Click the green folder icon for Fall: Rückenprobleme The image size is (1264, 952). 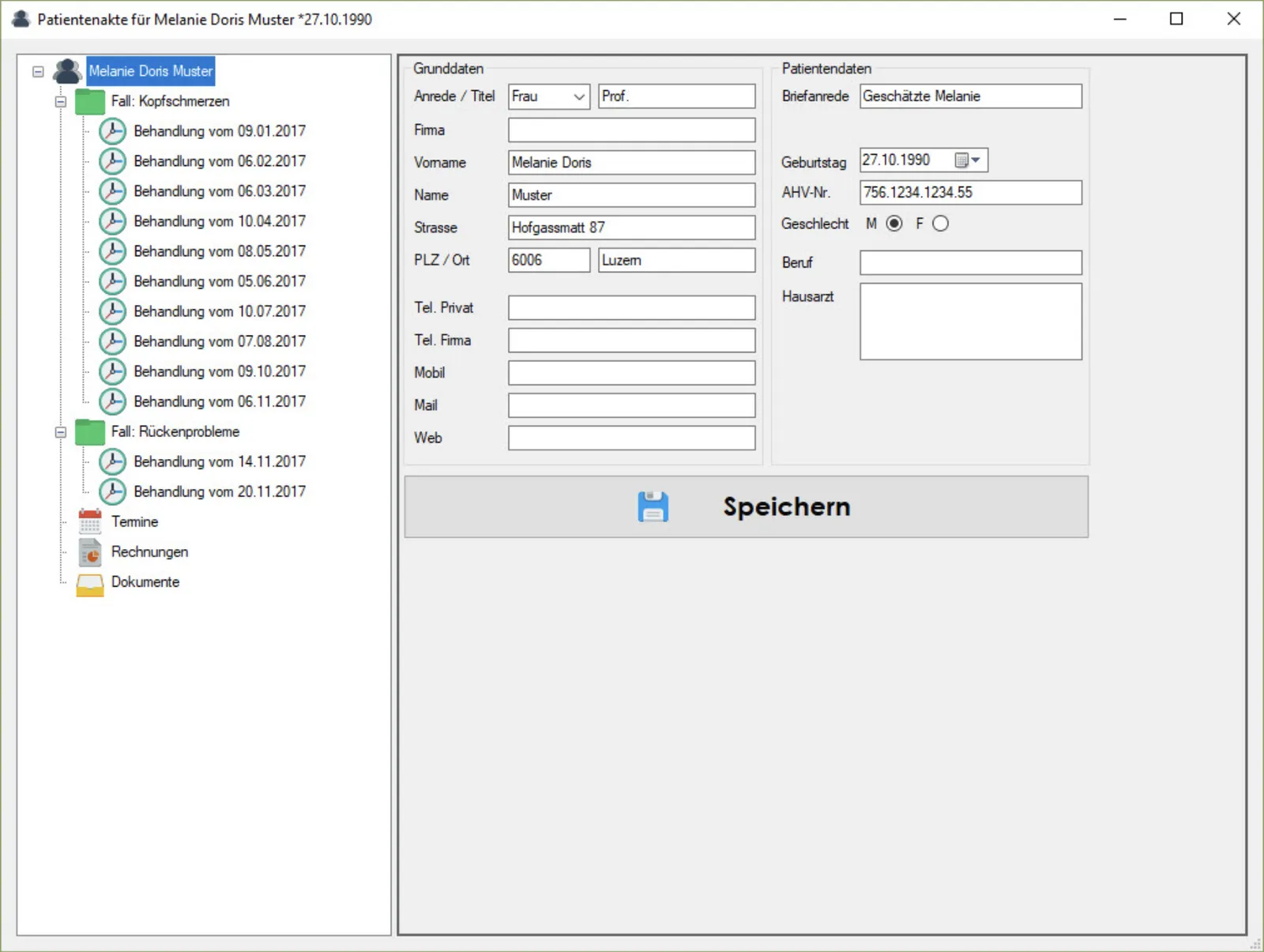(x=90, y=431)
